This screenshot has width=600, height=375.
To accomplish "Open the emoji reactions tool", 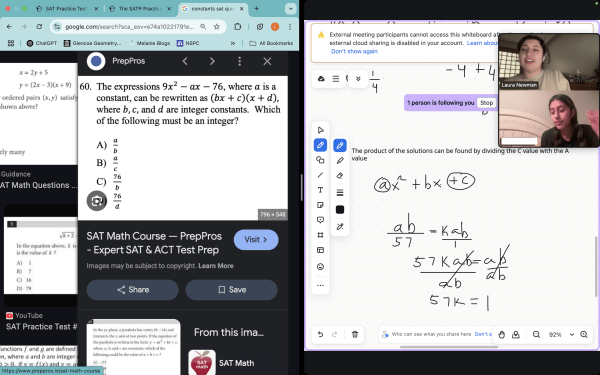I will click(x=320, y=267).
